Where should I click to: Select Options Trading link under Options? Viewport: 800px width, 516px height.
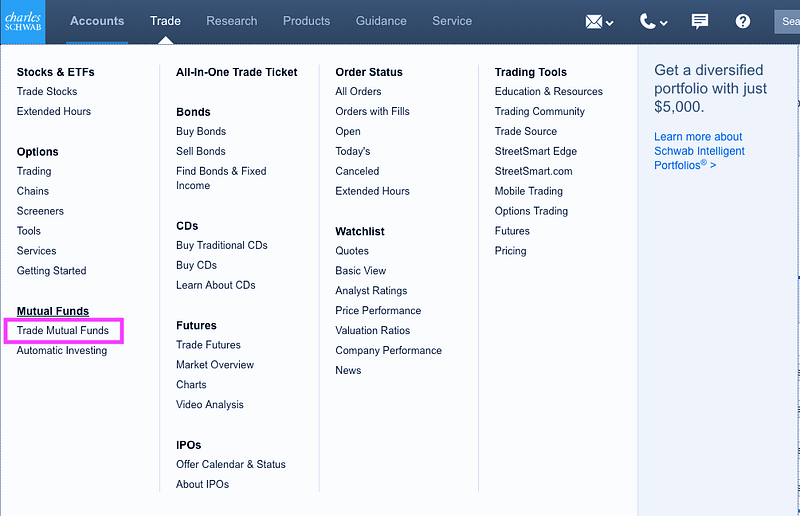[x=34, y=171]
